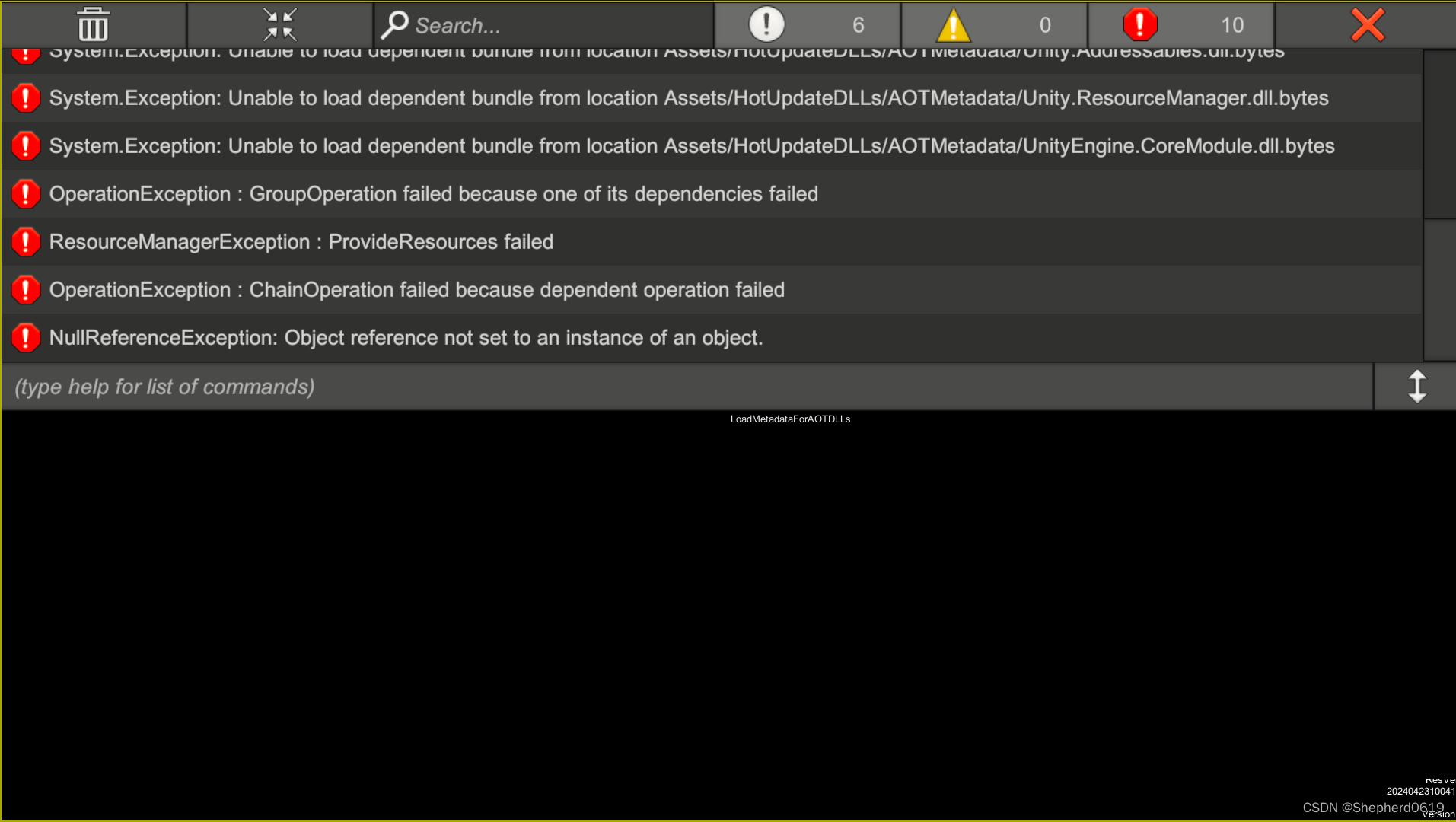Click the resize console arrow handle
The height and width of the screenshot is (822, 1456).
pyautogui.click(x=1416, y=387)
